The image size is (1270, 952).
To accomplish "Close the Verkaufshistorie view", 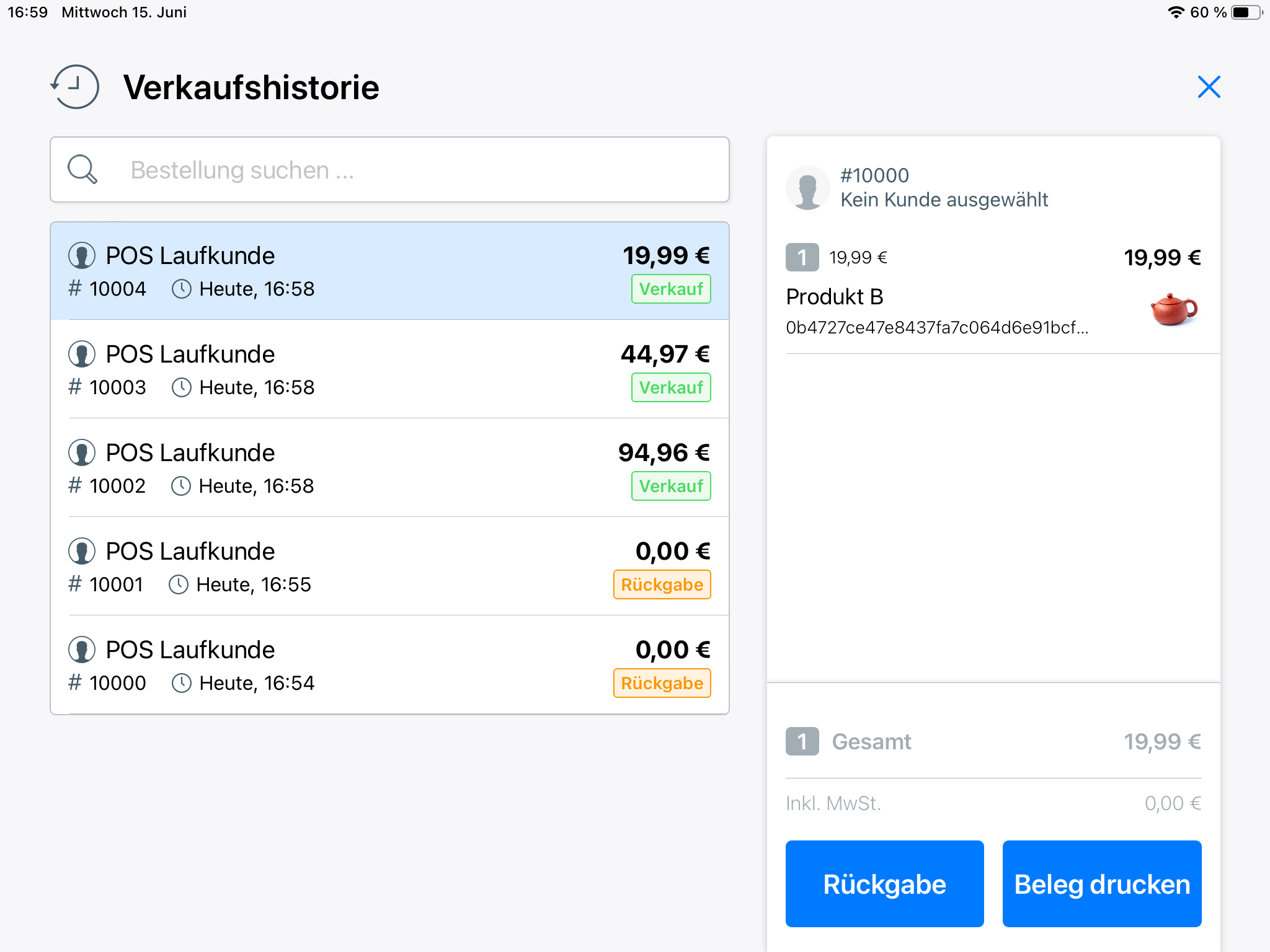I will [1209, 87].
